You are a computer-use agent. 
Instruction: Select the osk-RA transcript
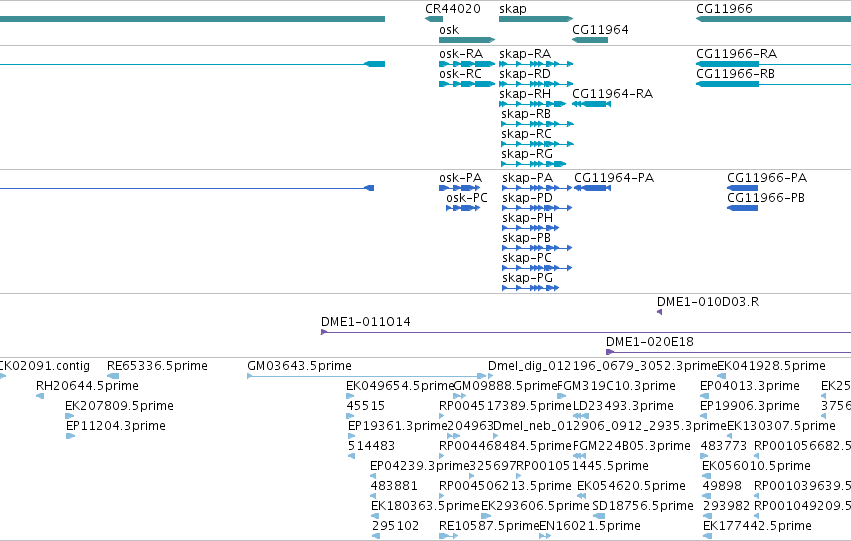467,64
